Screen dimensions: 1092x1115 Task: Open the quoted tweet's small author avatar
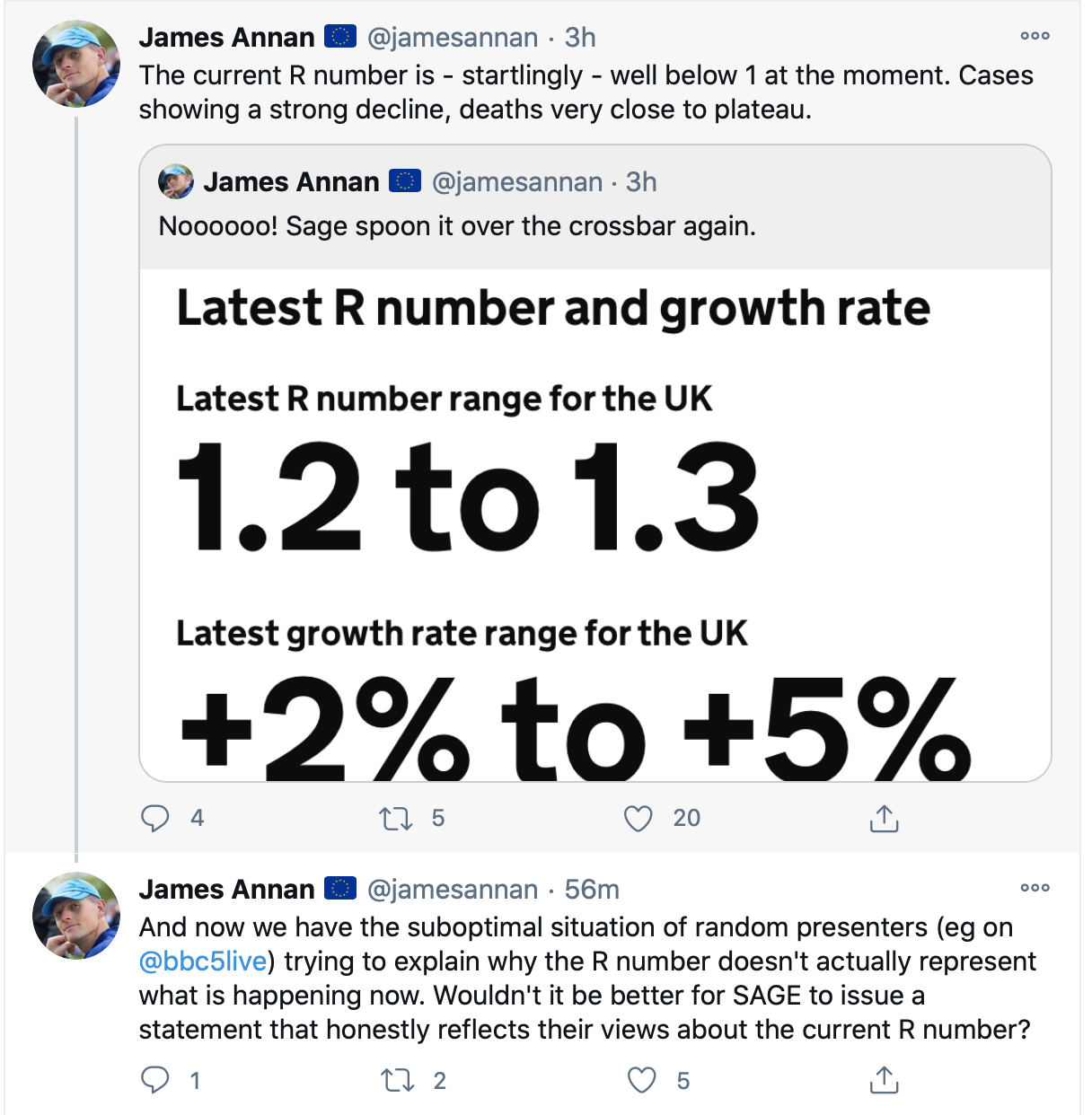tap(176, 181)
